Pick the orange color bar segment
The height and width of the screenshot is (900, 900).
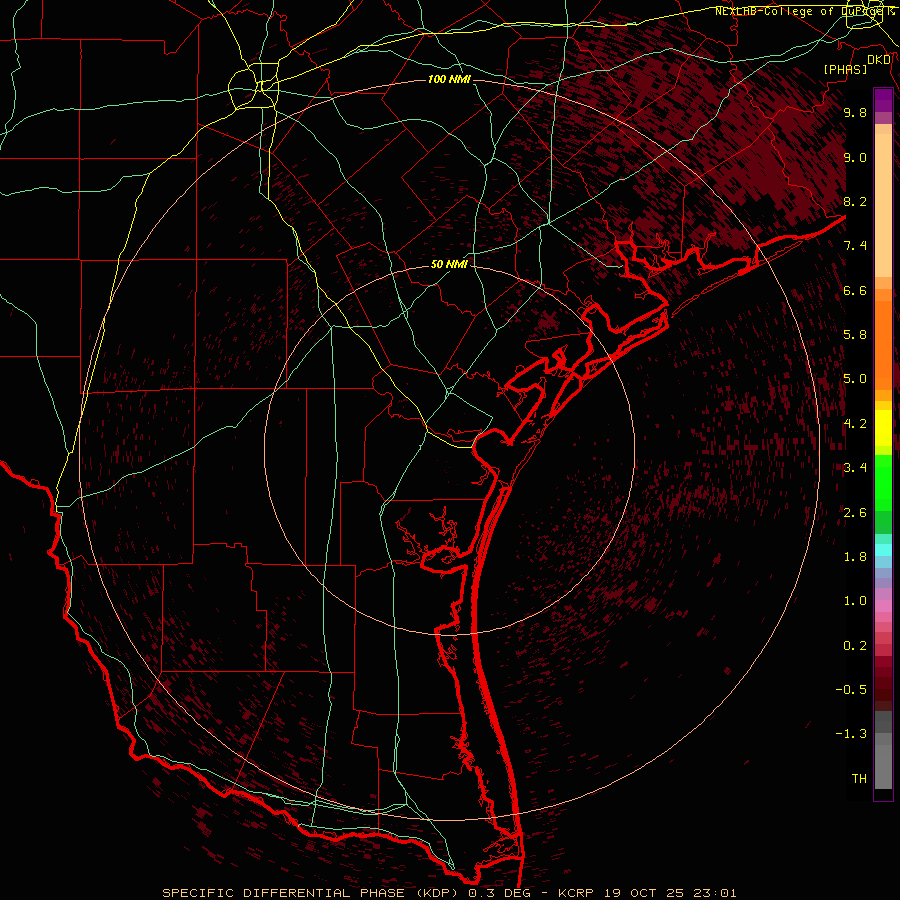[x=883, y=346]
